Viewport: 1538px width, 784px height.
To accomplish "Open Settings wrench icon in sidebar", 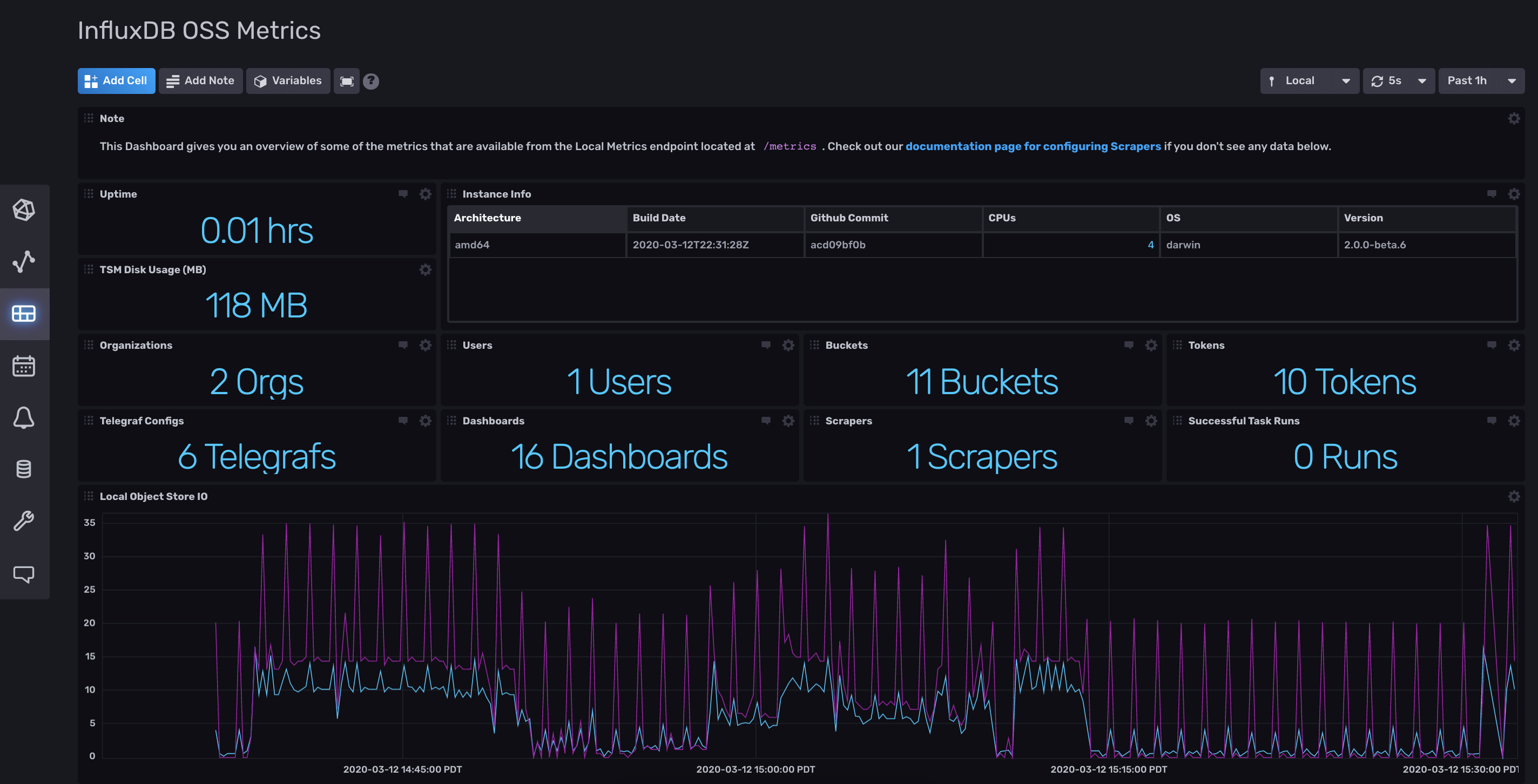I will [24, 521].
